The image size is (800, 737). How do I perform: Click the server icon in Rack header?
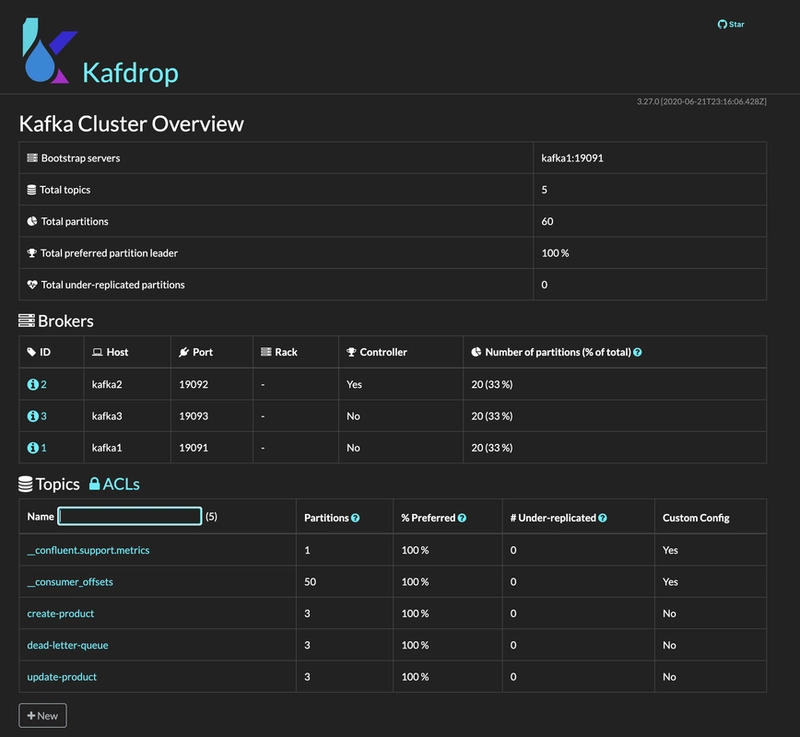coord(266,352)
